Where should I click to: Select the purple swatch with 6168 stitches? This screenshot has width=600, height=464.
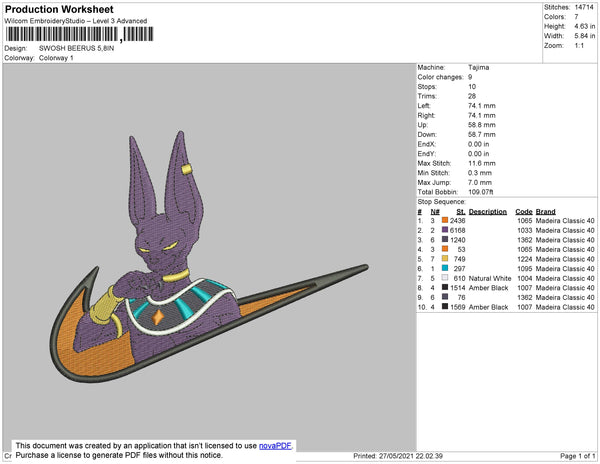445,230
